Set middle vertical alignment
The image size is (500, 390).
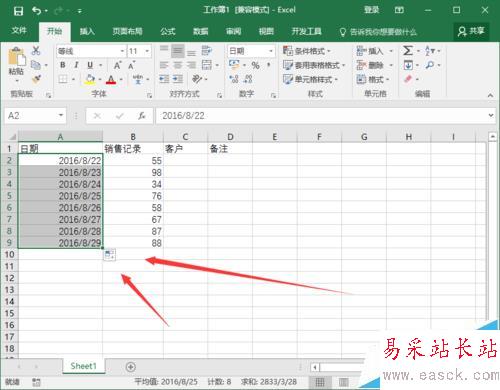pyautogui.click(x=178, y=51)
